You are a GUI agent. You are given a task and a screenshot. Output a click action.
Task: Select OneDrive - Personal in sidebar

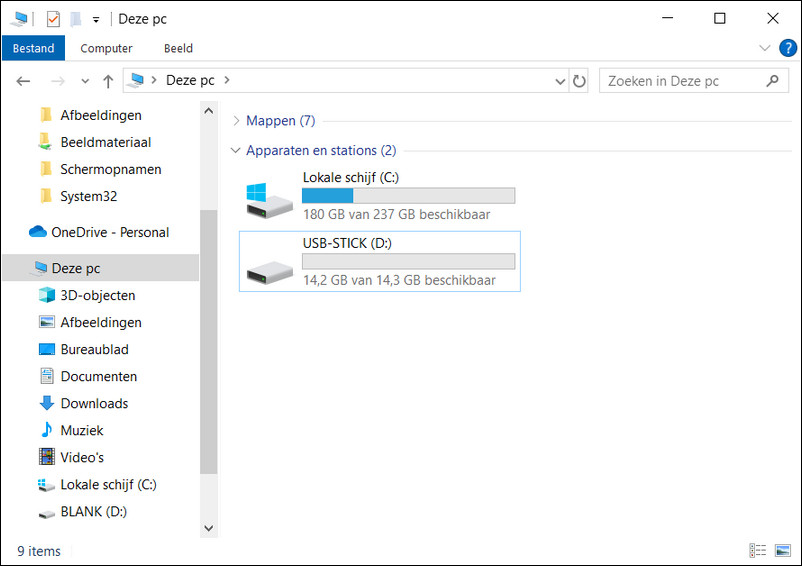click(x=110, y=232)
